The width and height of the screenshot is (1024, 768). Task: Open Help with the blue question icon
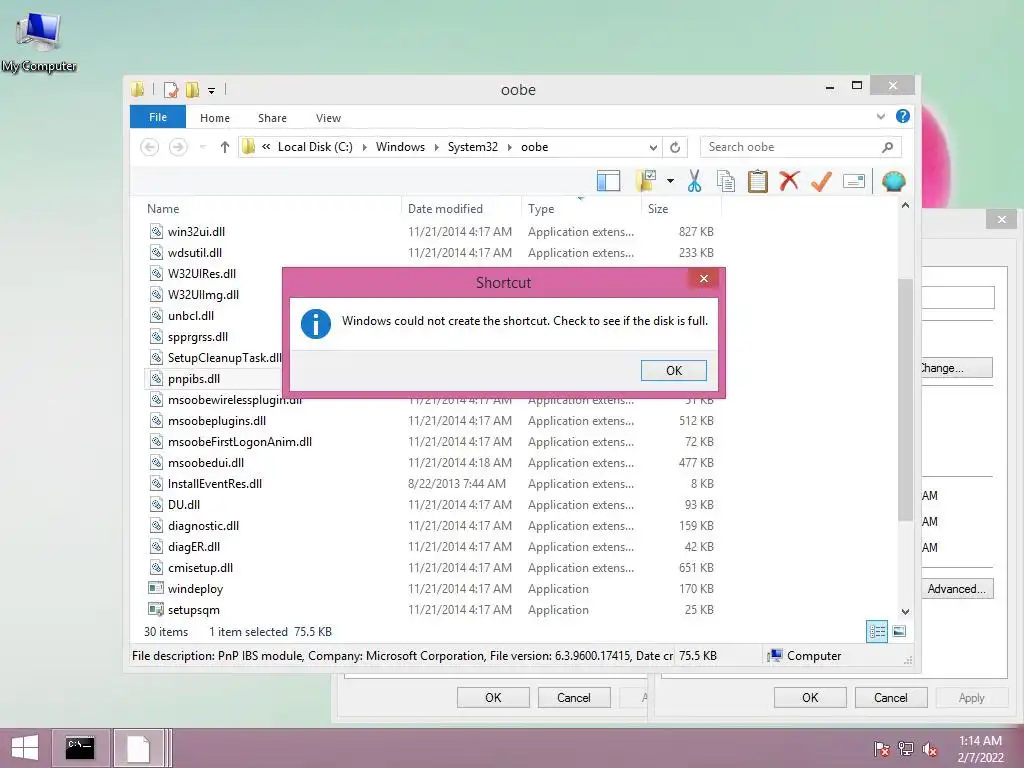point(903,116)
